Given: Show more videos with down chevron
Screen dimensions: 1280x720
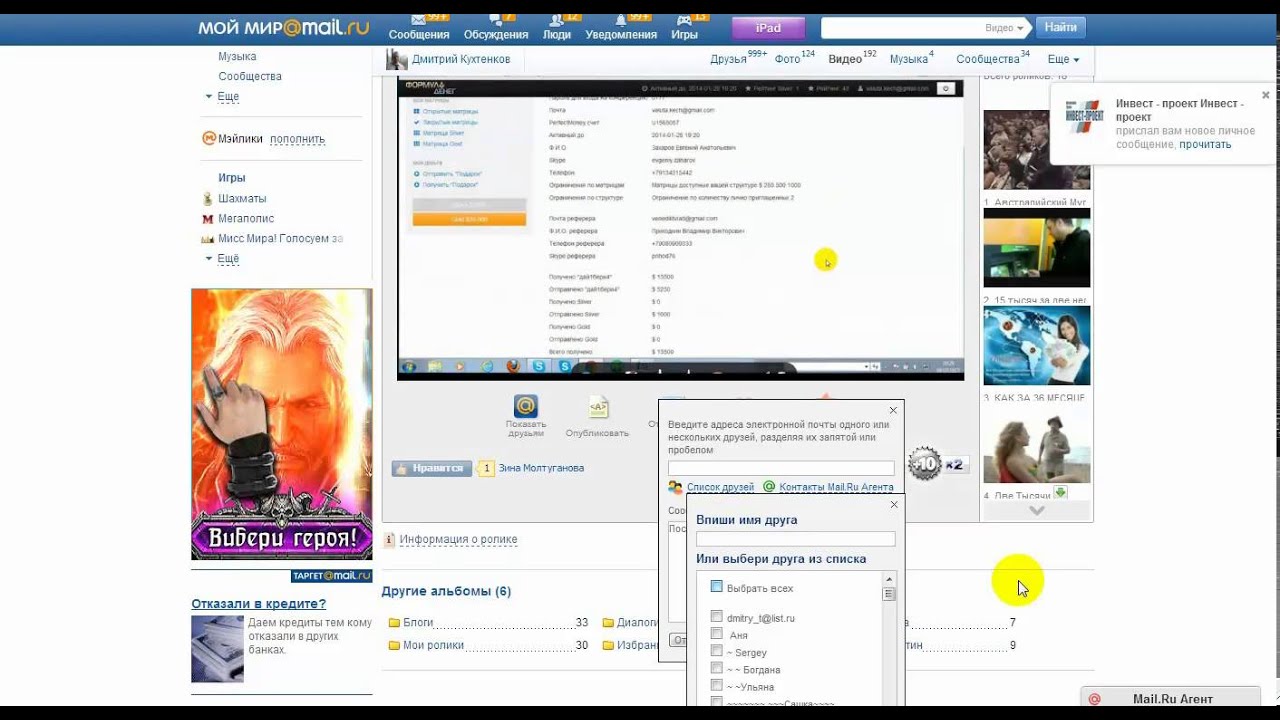Looking at the screenshot, I should pyautogui.click(x=1037, y=510).
